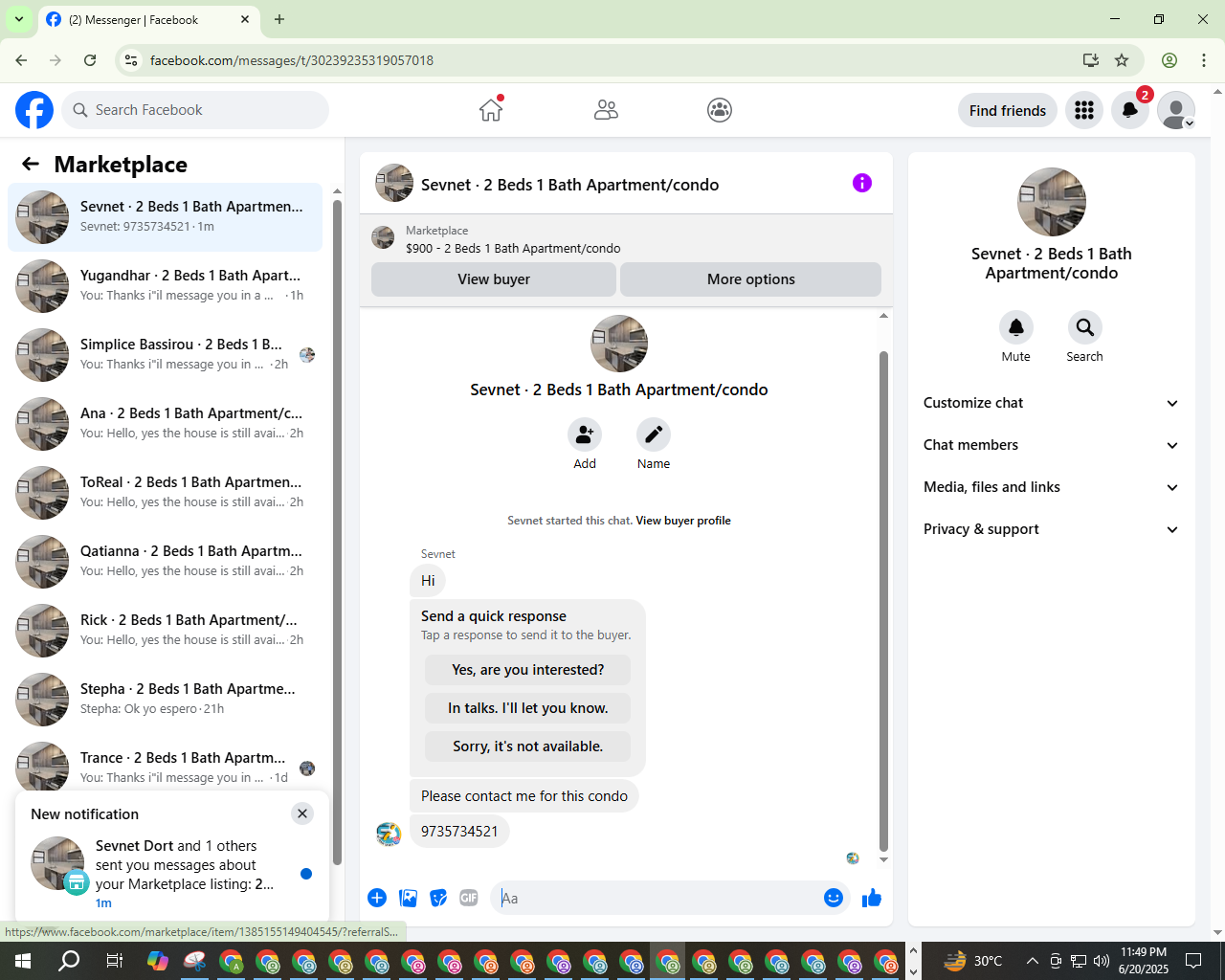The width and height of the screenshot is (1225, 980).
Task: Attach a photo file to the message
Action: (408, 898)
